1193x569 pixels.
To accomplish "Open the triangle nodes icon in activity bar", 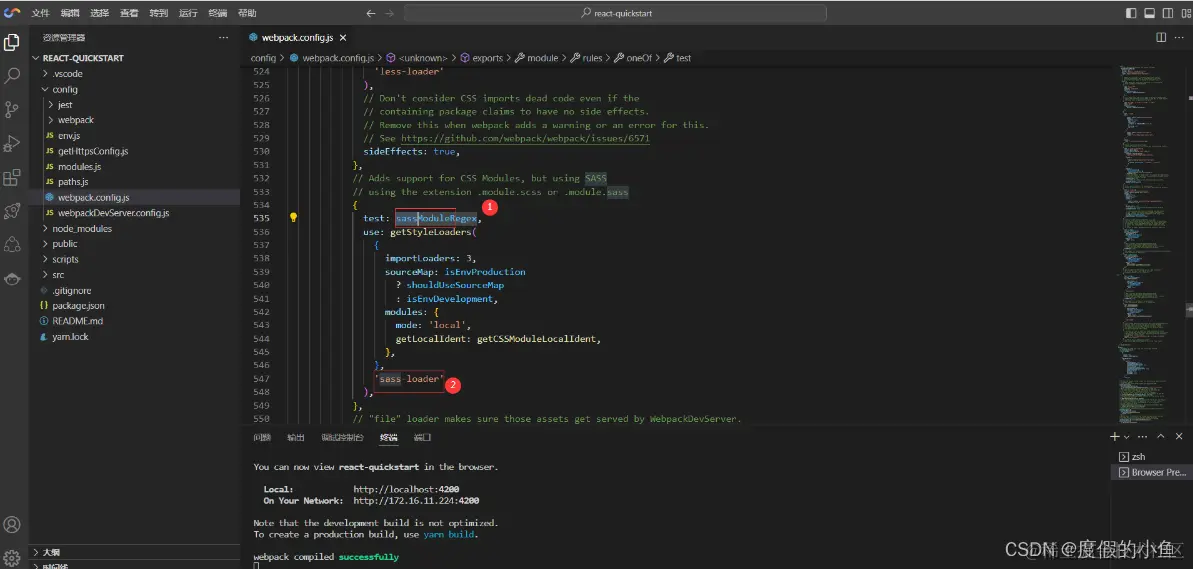I will click(12, 244).
